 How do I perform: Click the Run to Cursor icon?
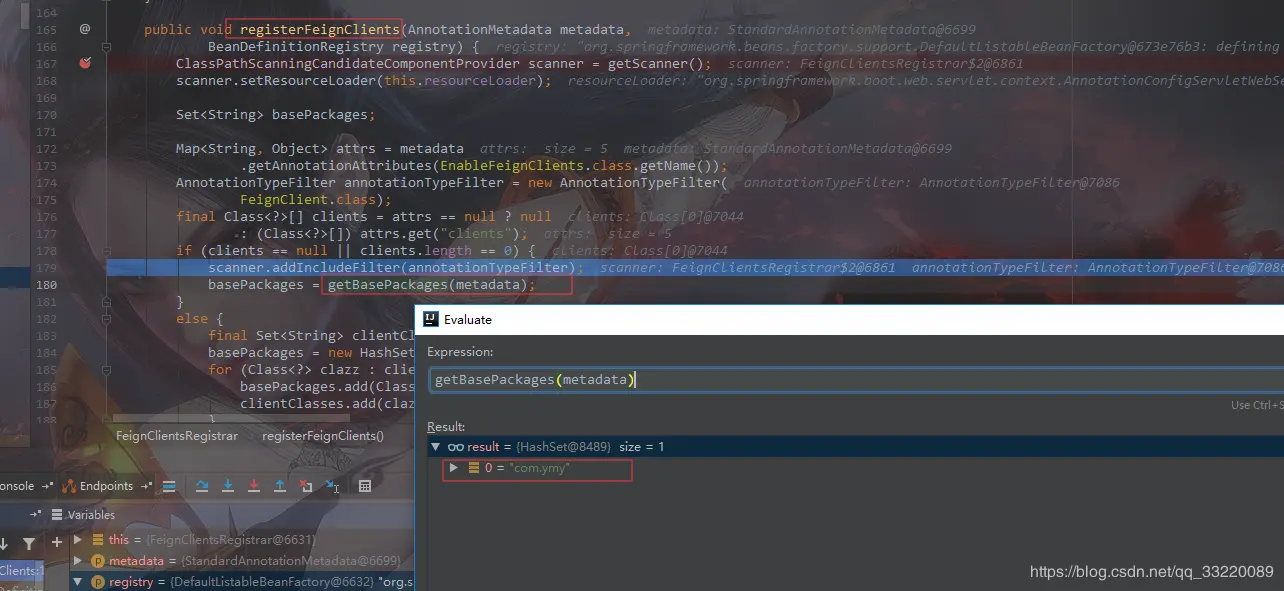[x=332, y=486]
